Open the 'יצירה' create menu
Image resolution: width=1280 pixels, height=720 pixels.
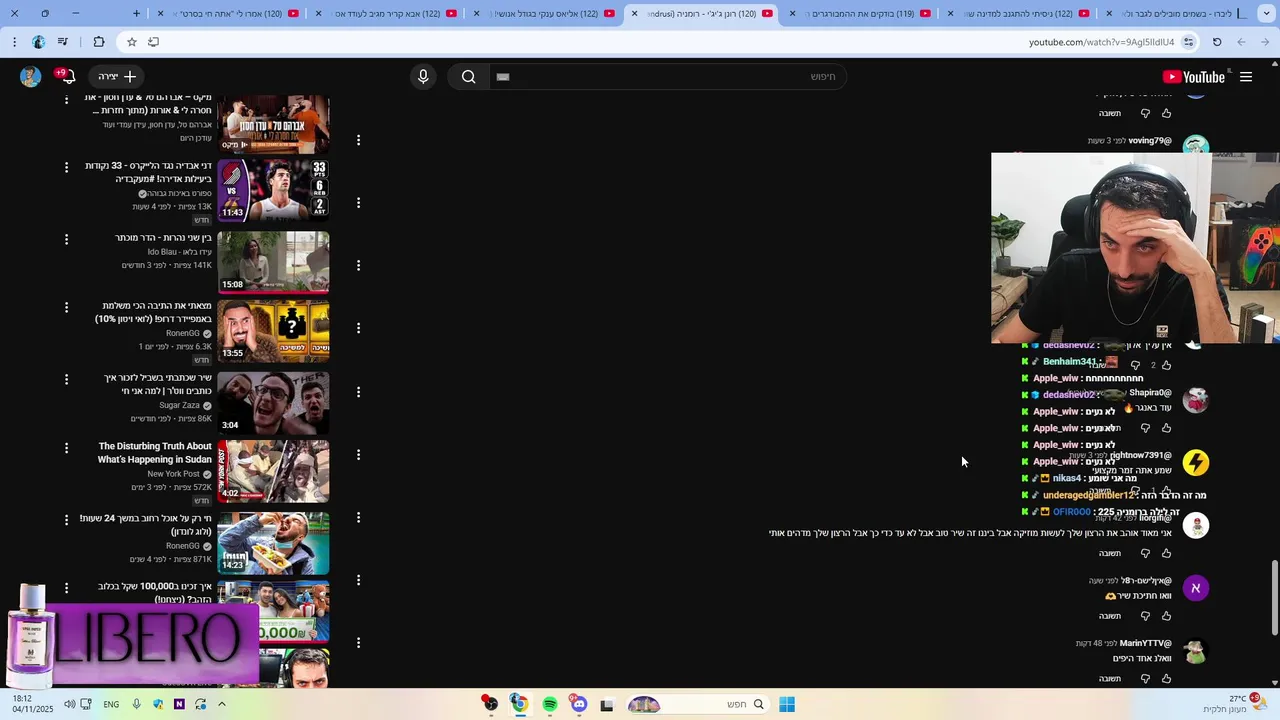point(118,77)
